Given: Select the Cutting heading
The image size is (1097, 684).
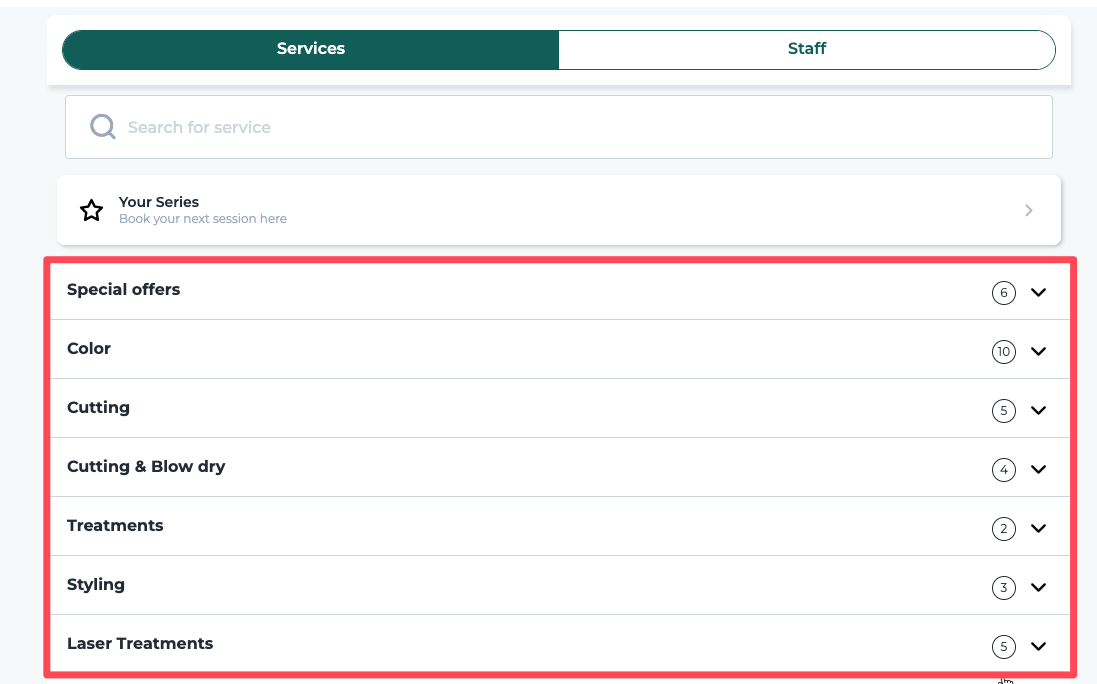Looking at the screenshot, I should coord(99,408).
